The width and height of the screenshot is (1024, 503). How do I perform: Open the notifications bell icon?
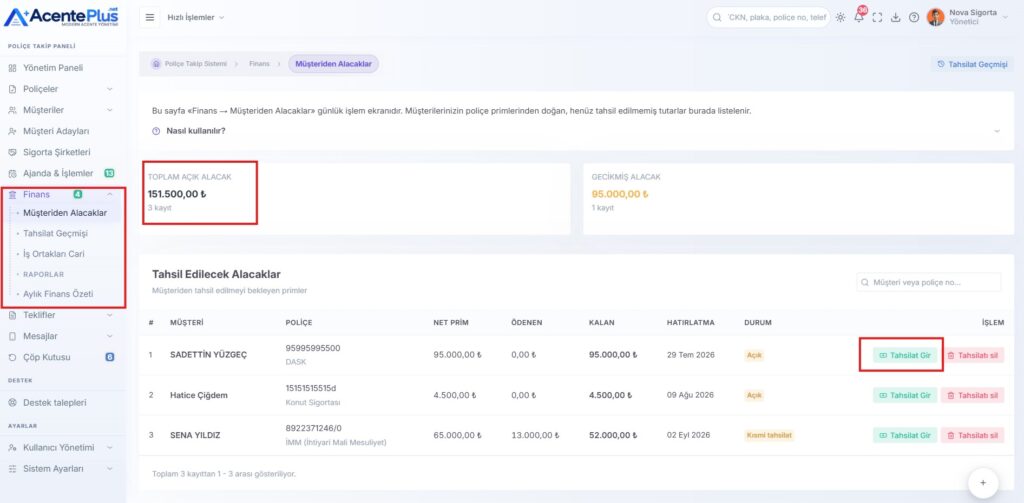pyautogui.click(x=859, y=18)
